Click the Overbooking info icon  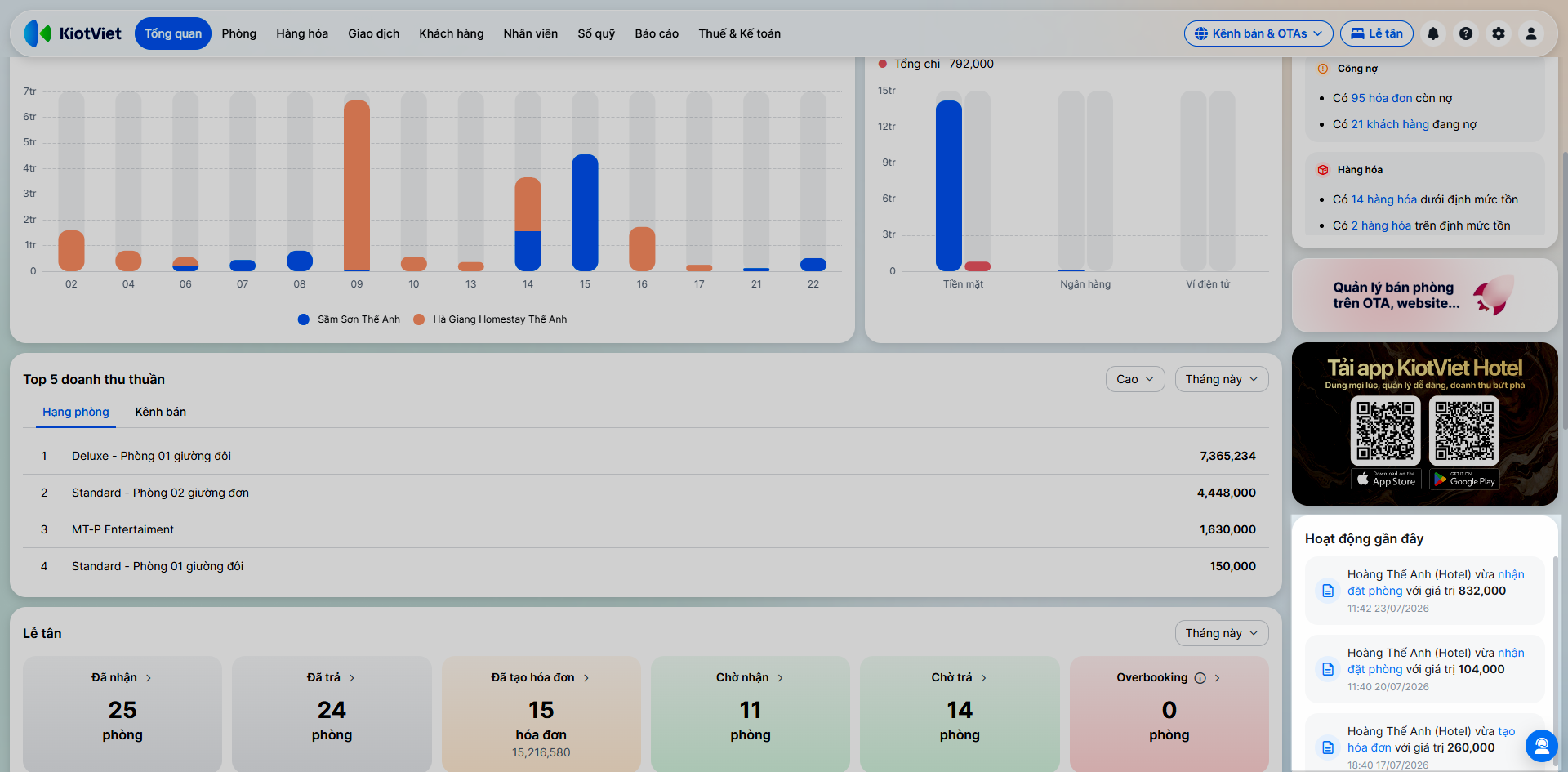tap(1200, 678)
